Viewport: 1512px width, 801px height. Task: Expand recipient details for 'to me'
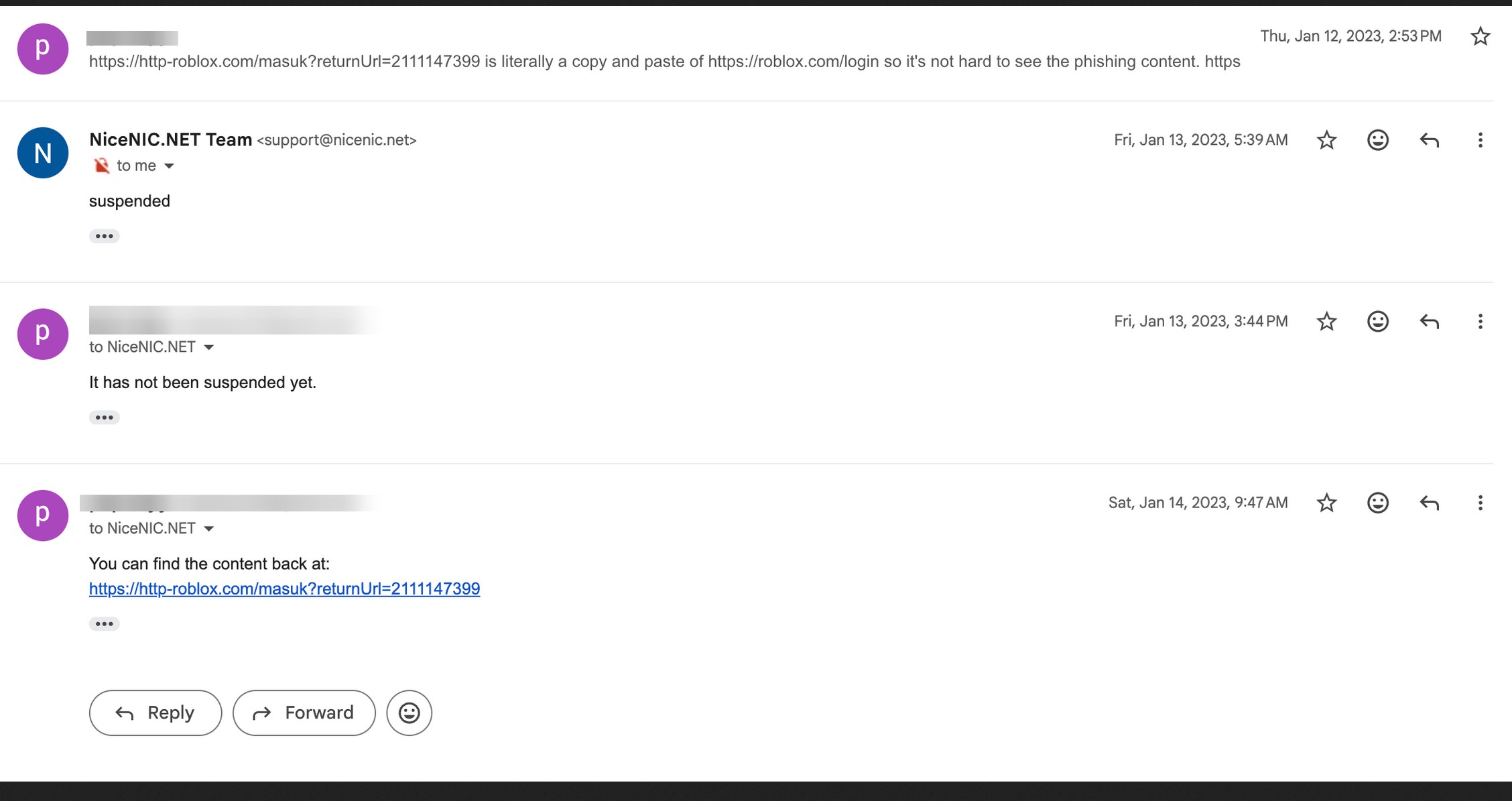pyautogui.click(x=169, y=166)
